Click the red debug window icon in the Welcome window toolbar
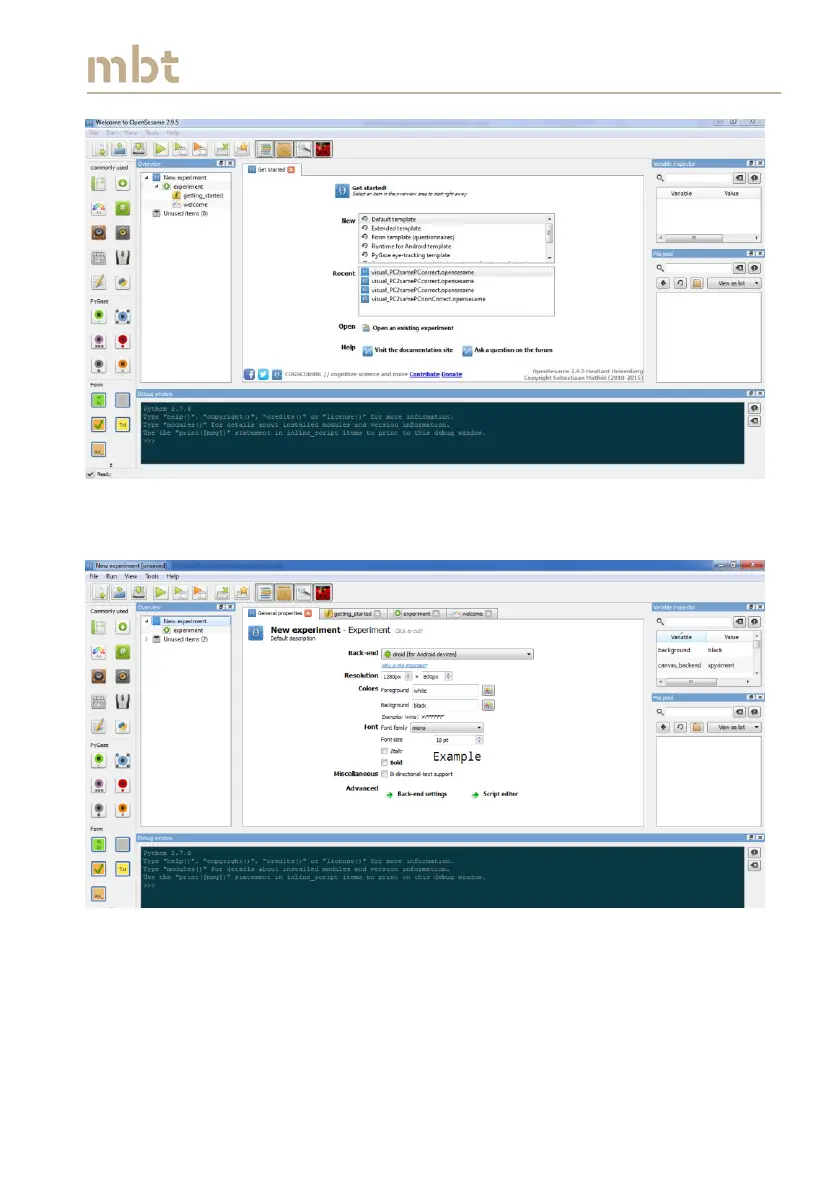Screen dimensions: 839x1191 323,149
